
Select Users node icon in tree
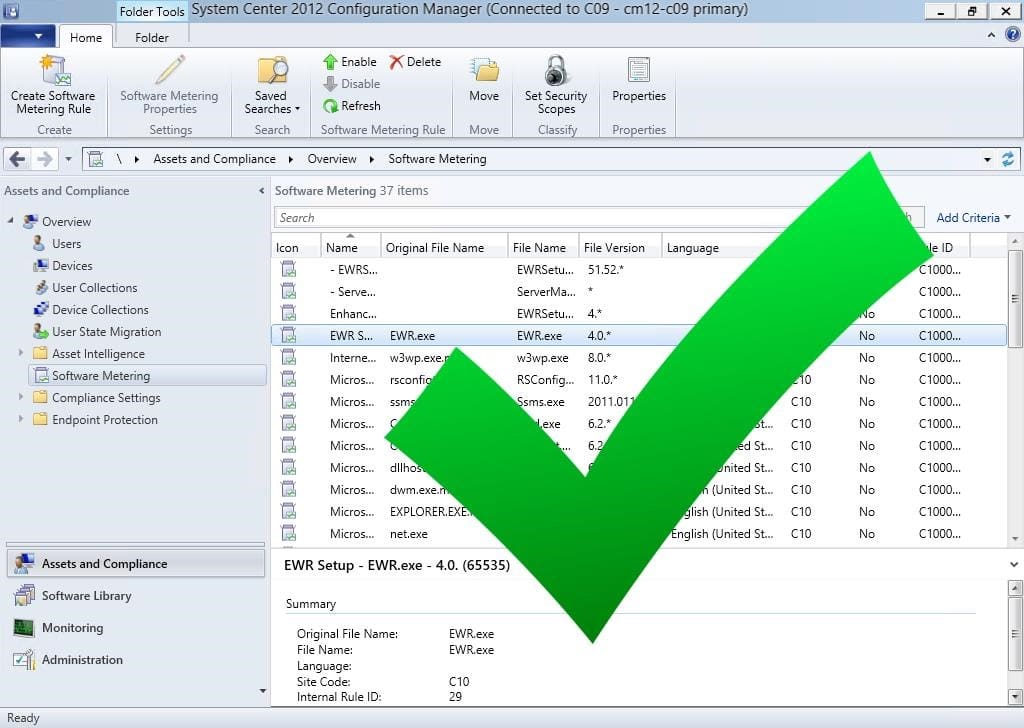pyautogui.click(x=39, y=244)
